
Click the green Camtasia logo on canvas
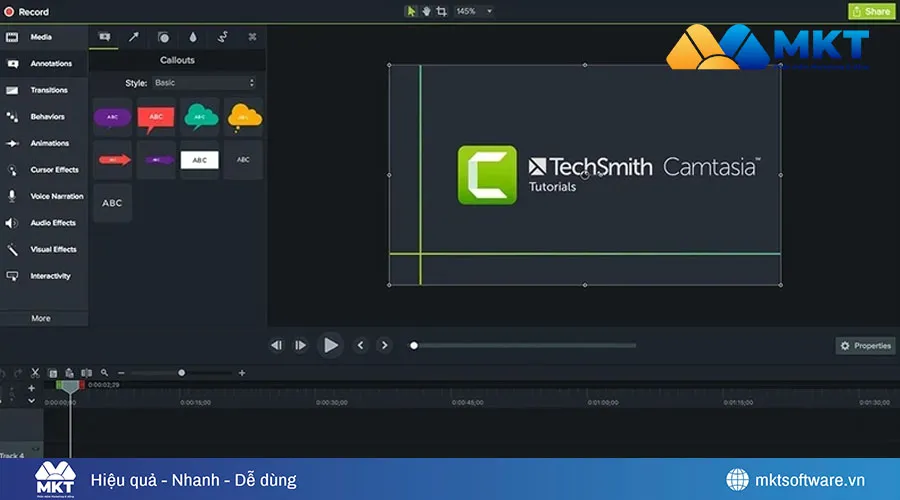487,175
